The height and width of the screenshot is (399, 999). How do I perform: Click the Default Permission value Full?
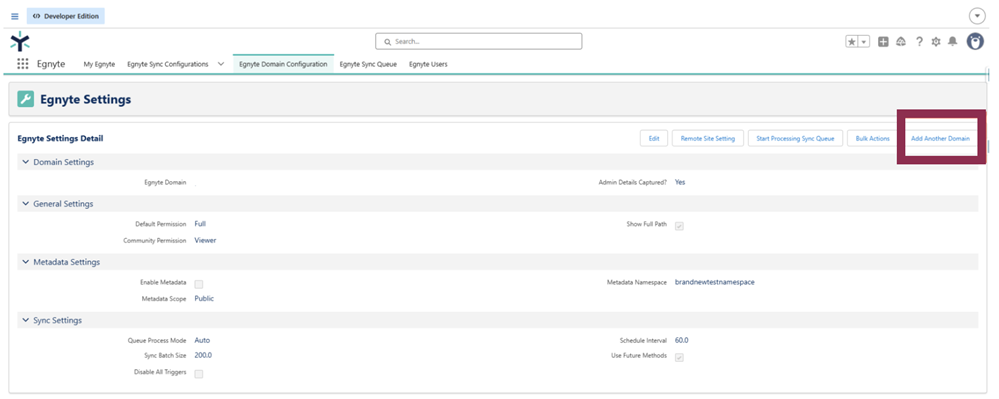[x=200, y=224]
